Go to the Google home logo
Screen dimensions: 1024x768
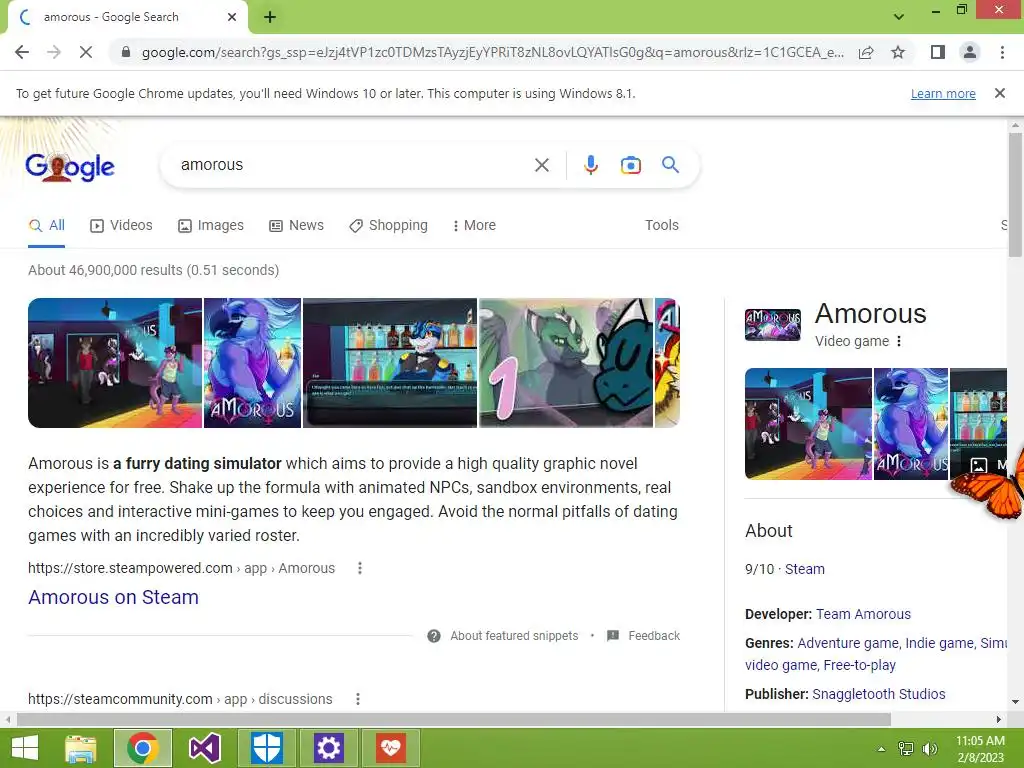70,167
